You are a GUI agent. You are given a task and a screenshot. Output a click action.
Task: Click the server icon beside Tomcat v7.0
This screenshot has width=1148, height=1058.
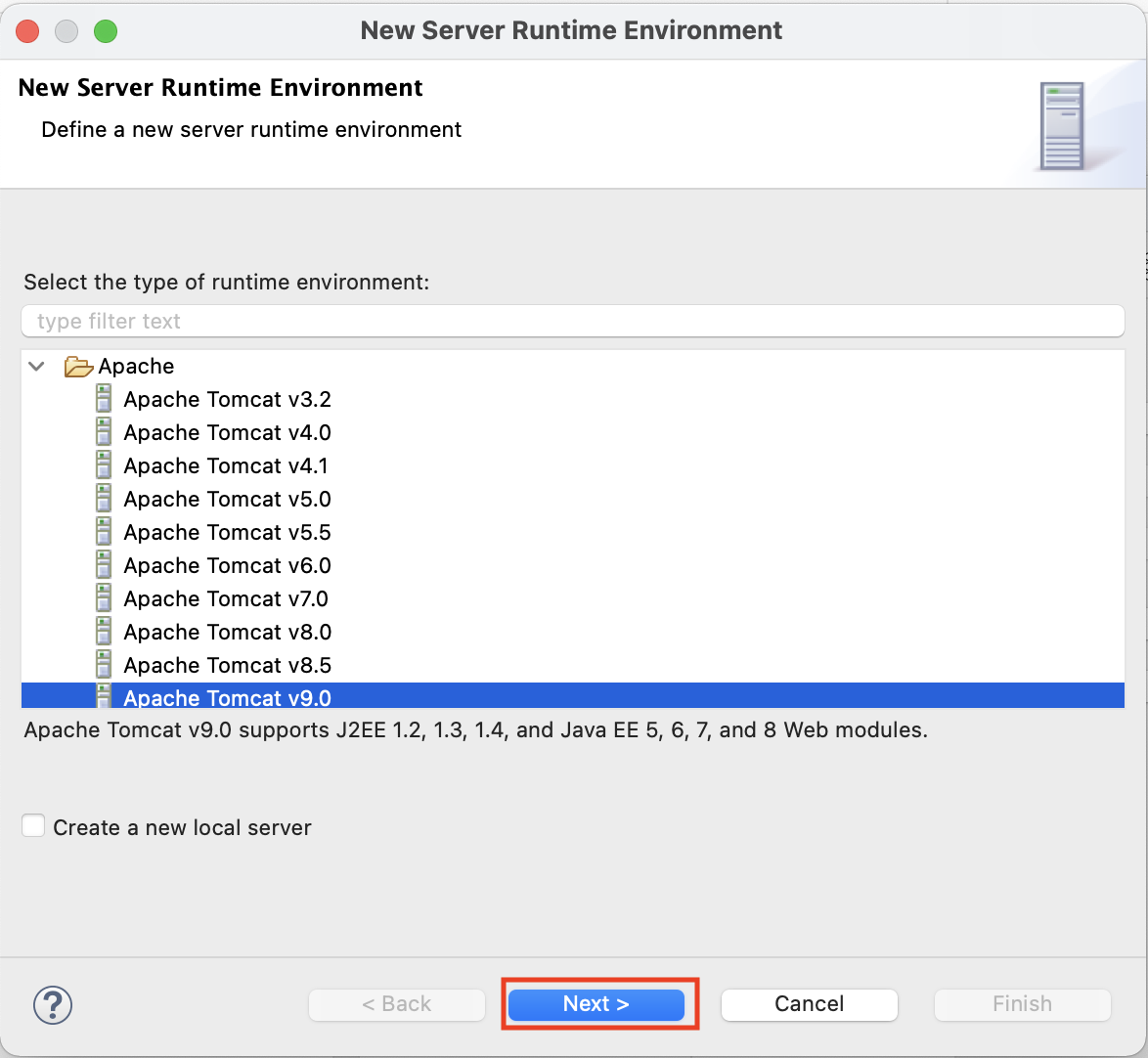point(104,598)
